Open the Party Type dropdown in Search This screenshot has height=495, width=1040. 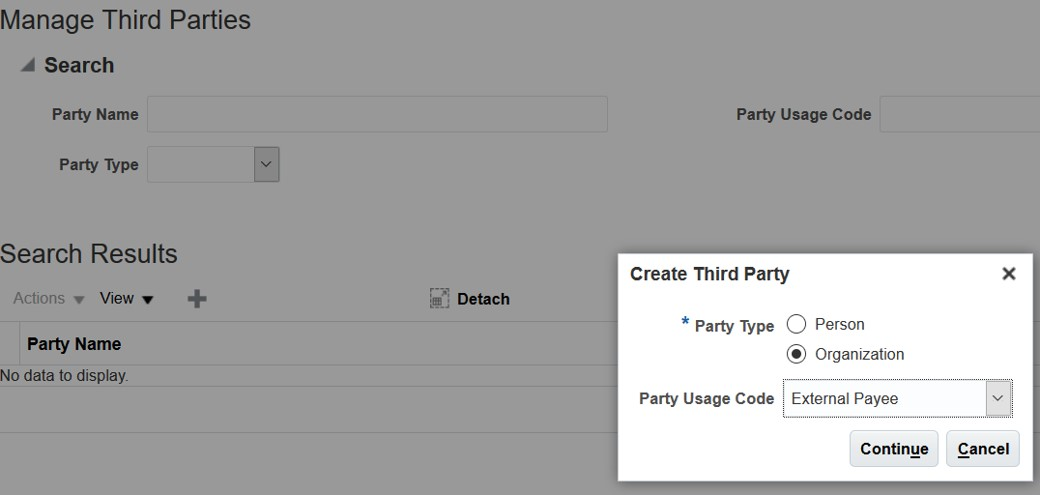pyautogui.click(x=266, y=165)
